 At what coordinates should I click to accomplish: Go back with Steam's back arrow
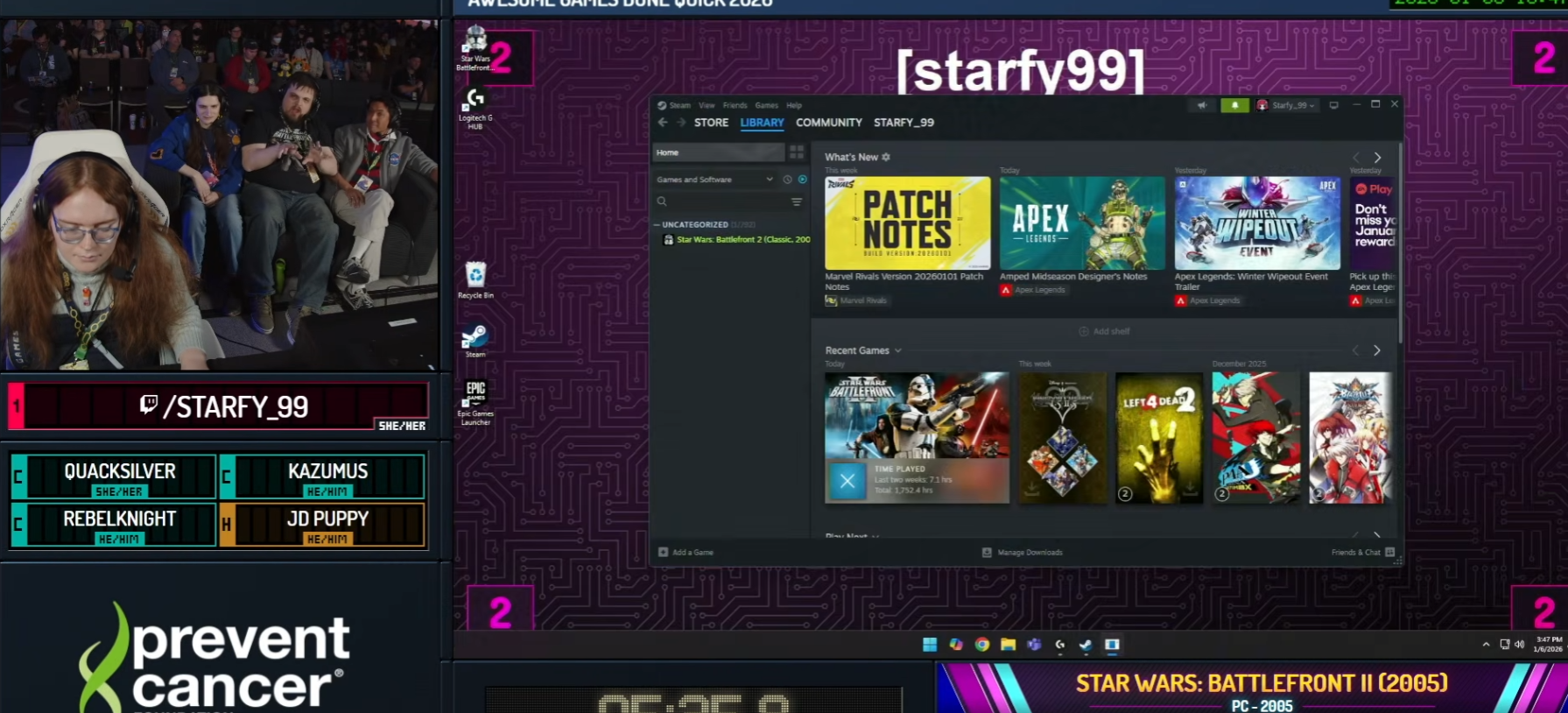click(663, 123)
